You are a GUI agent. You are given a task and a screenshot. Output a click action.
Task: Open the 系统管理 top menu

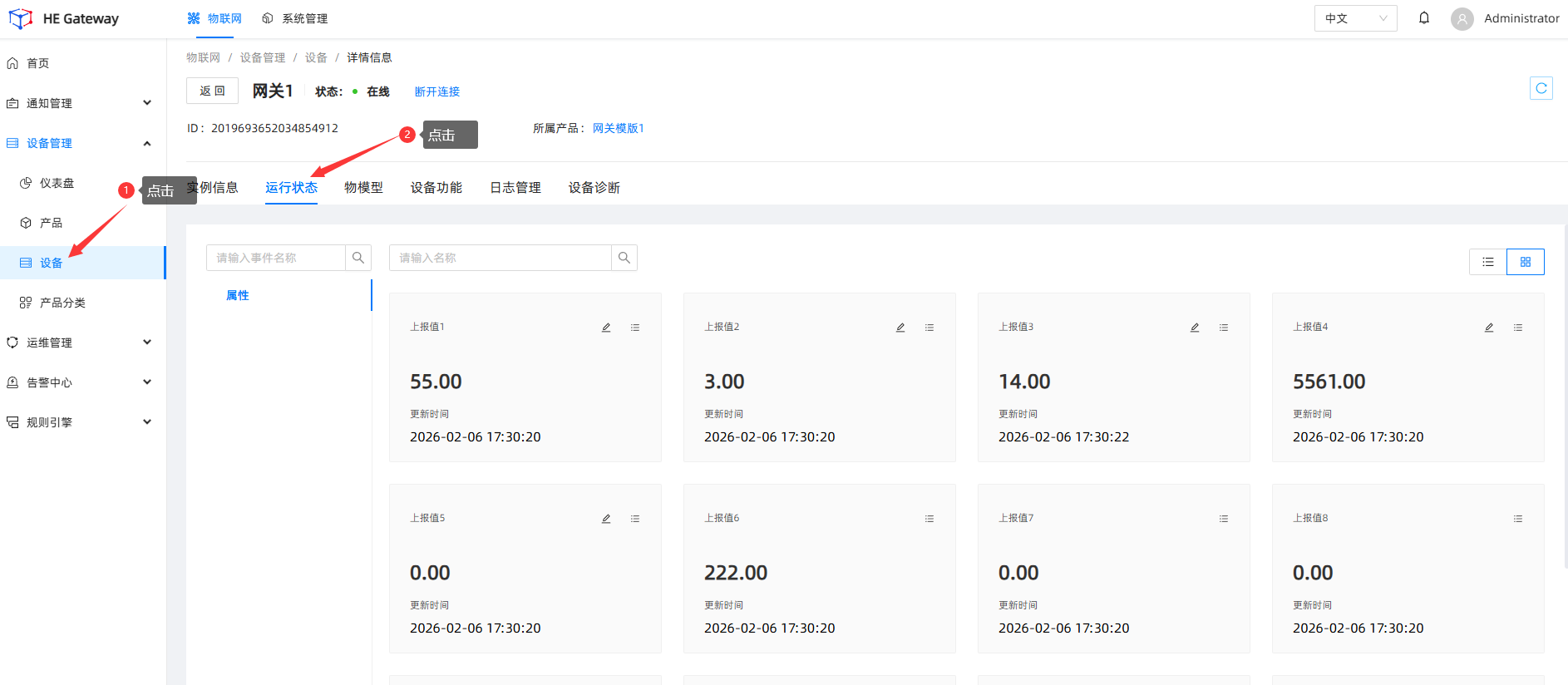coord(295,18)
